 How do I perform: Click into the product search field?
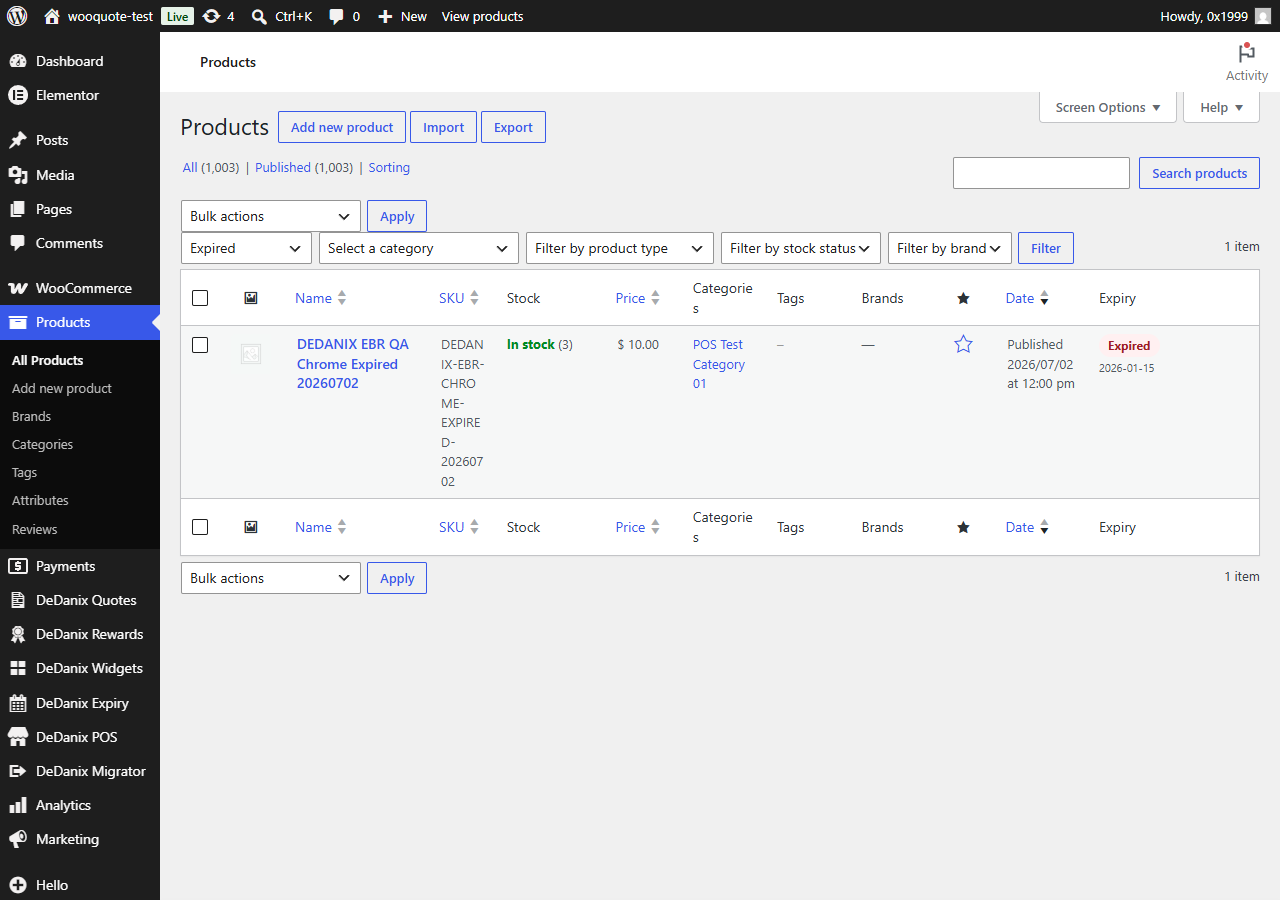pyautogui.click(x=1041, y=173)
